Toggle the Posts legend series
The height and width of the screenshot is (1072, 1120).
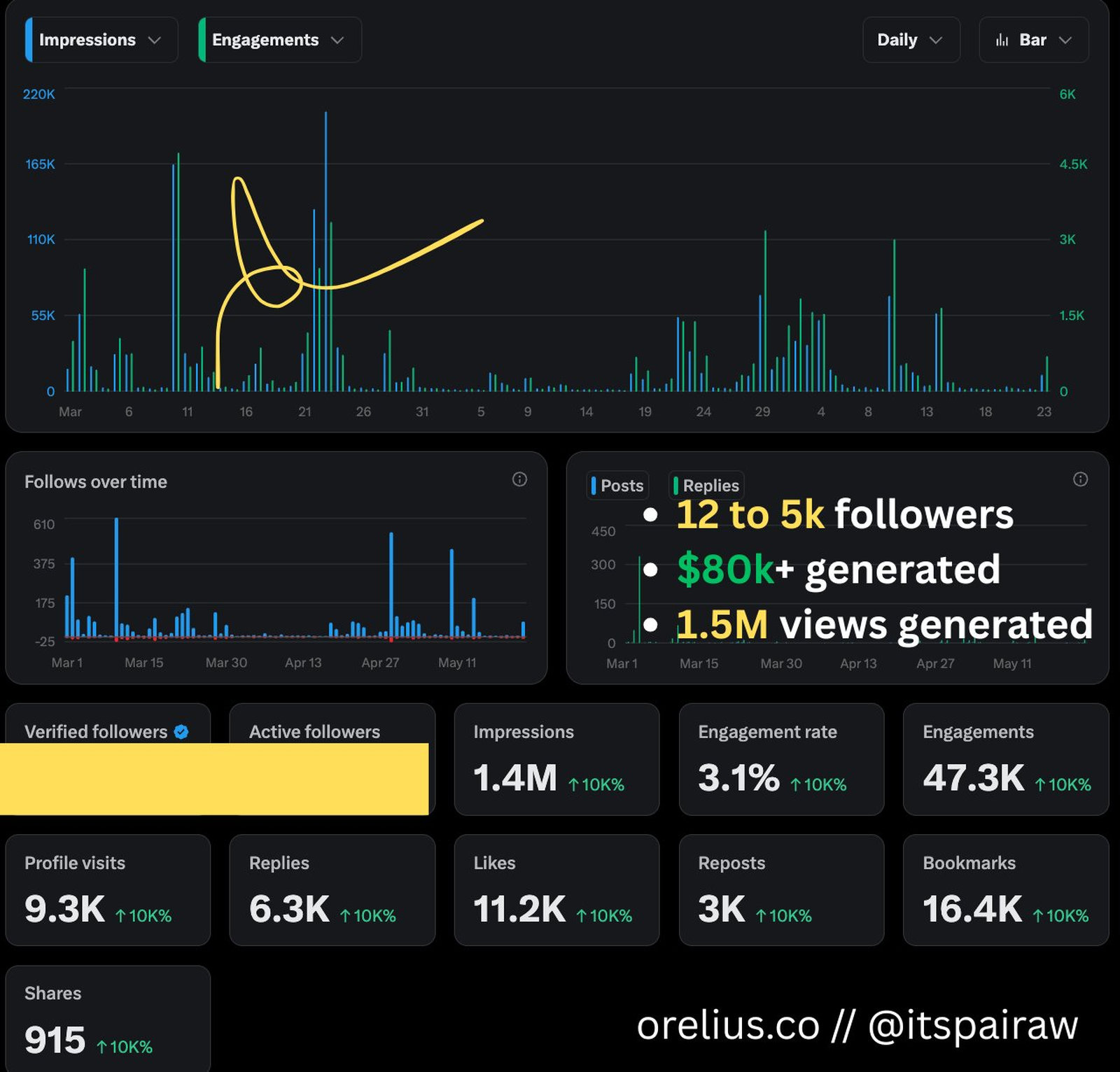click(617, 486)
